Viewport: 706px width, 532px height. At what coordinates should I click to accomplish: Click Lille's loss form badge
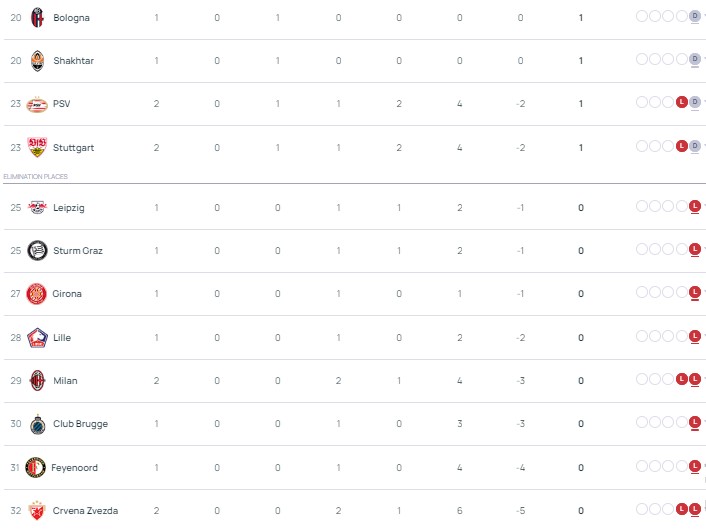click(694, 337)
